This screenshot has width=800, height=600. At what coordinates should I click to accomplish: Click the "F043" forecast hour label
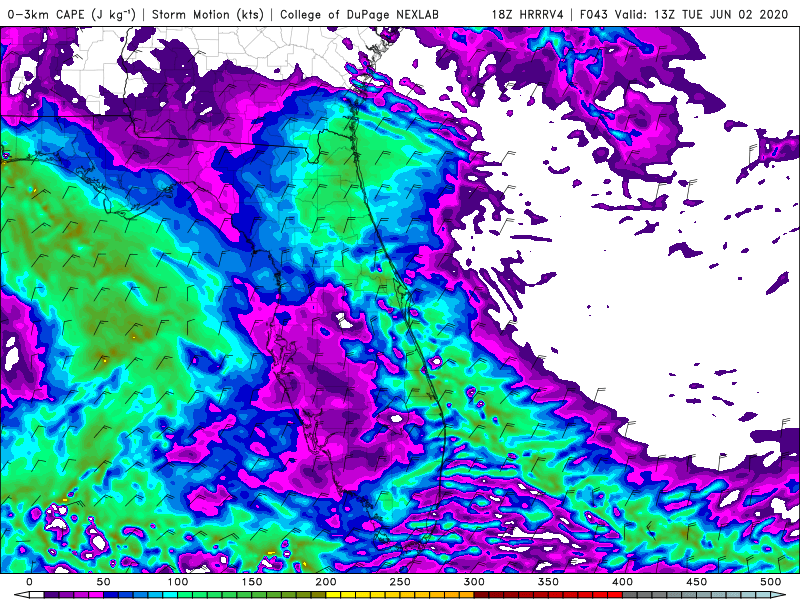coord(593,14)
